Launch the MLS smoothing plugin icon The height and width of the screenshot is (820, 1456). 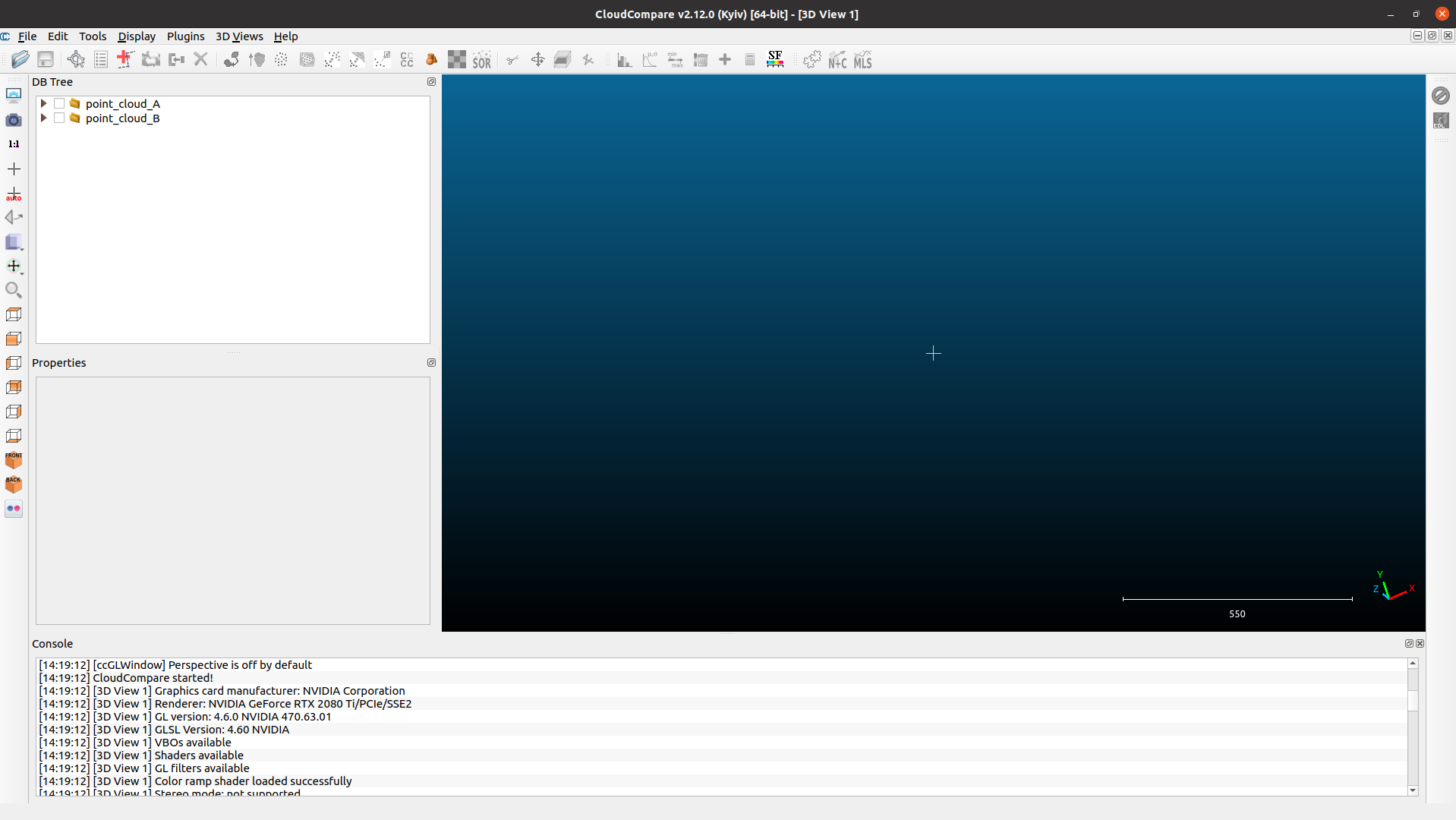[x=862, y=59]
